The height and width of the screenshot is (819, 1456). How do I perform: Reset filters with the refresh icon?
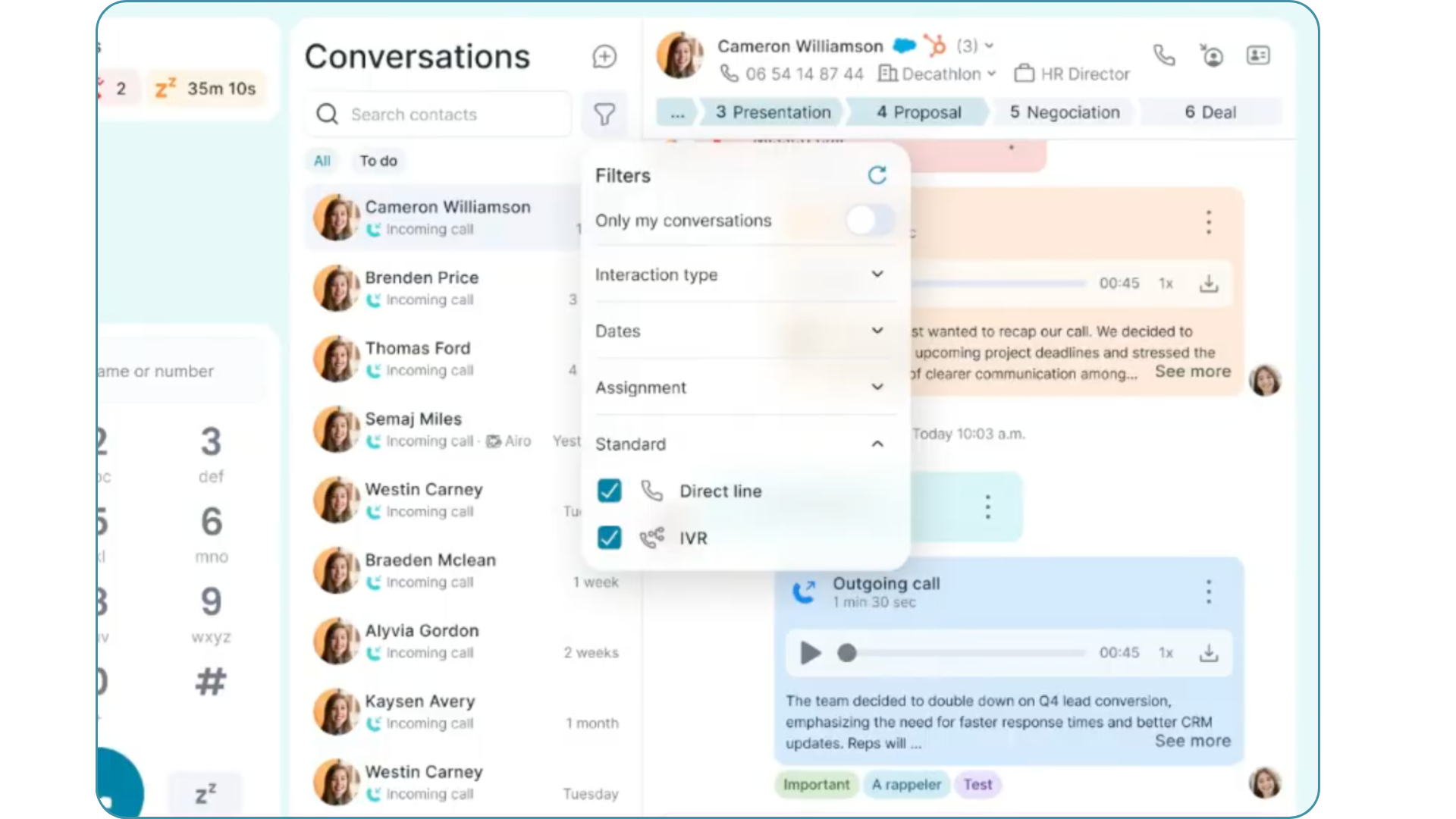[877, 175]
